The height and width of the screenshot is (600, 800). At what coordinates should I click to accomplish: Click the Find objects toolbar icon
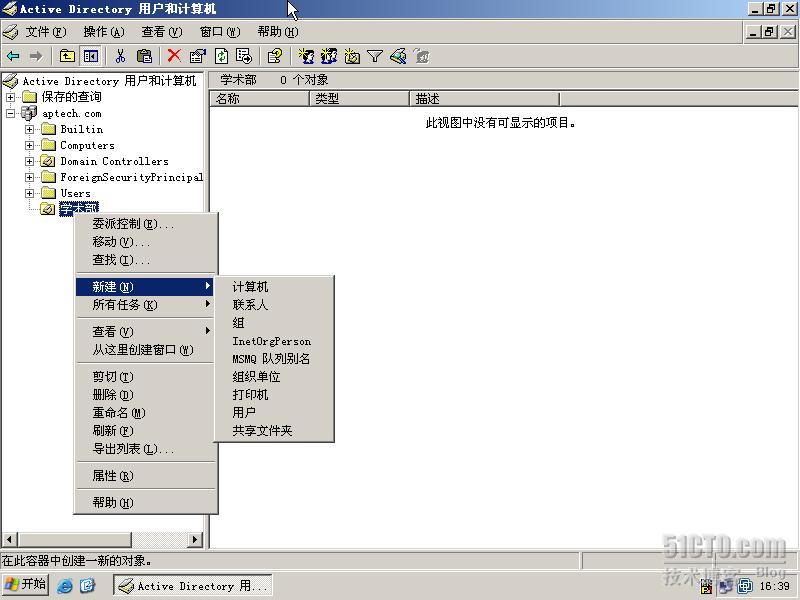click(398, 56)
